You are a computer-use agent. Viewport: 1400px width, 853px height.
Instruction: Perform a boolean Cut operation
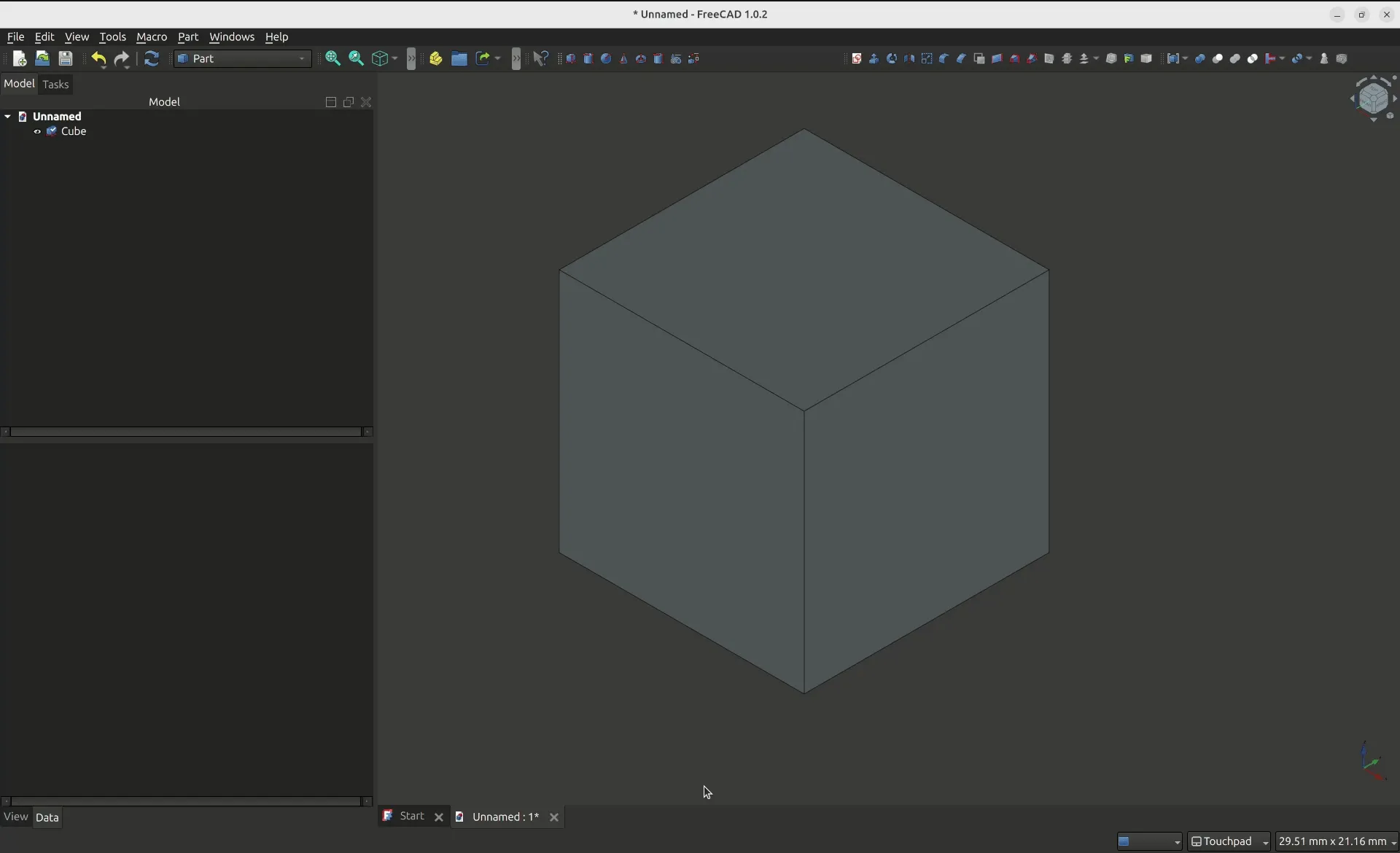pos(1218,58)
